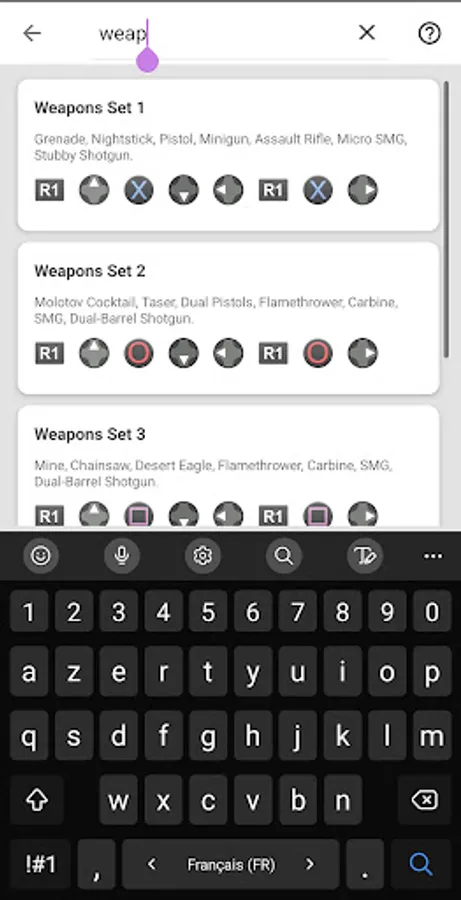Switch to symbols with !#1 key

[x=40, y=864]
